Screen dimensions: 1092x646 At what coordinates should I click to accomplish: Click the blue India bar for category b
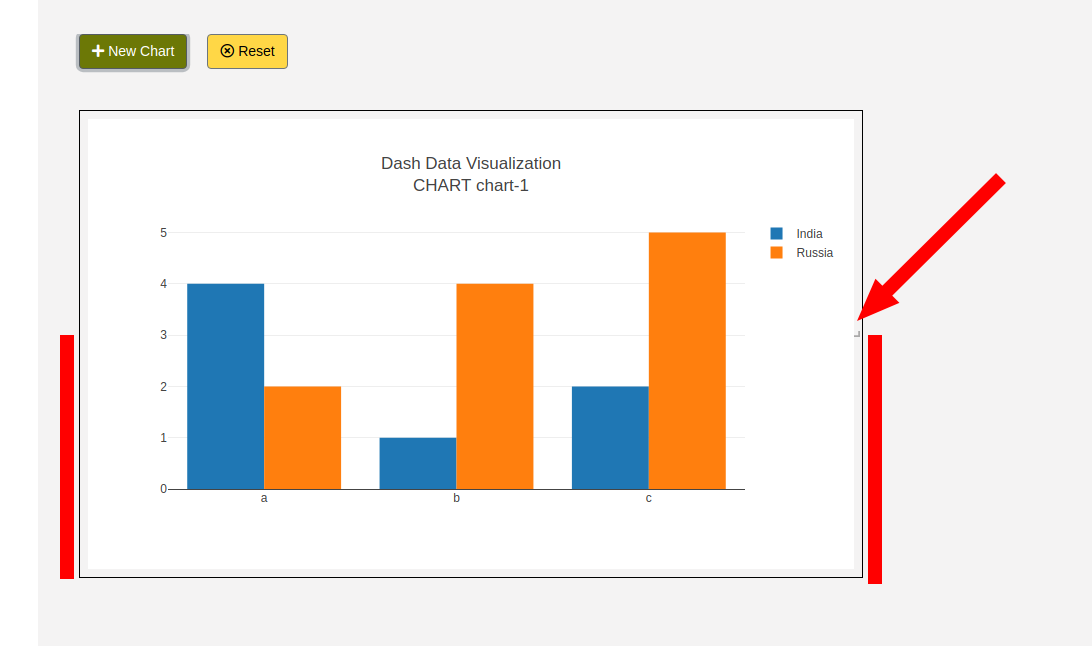[418, 464]
